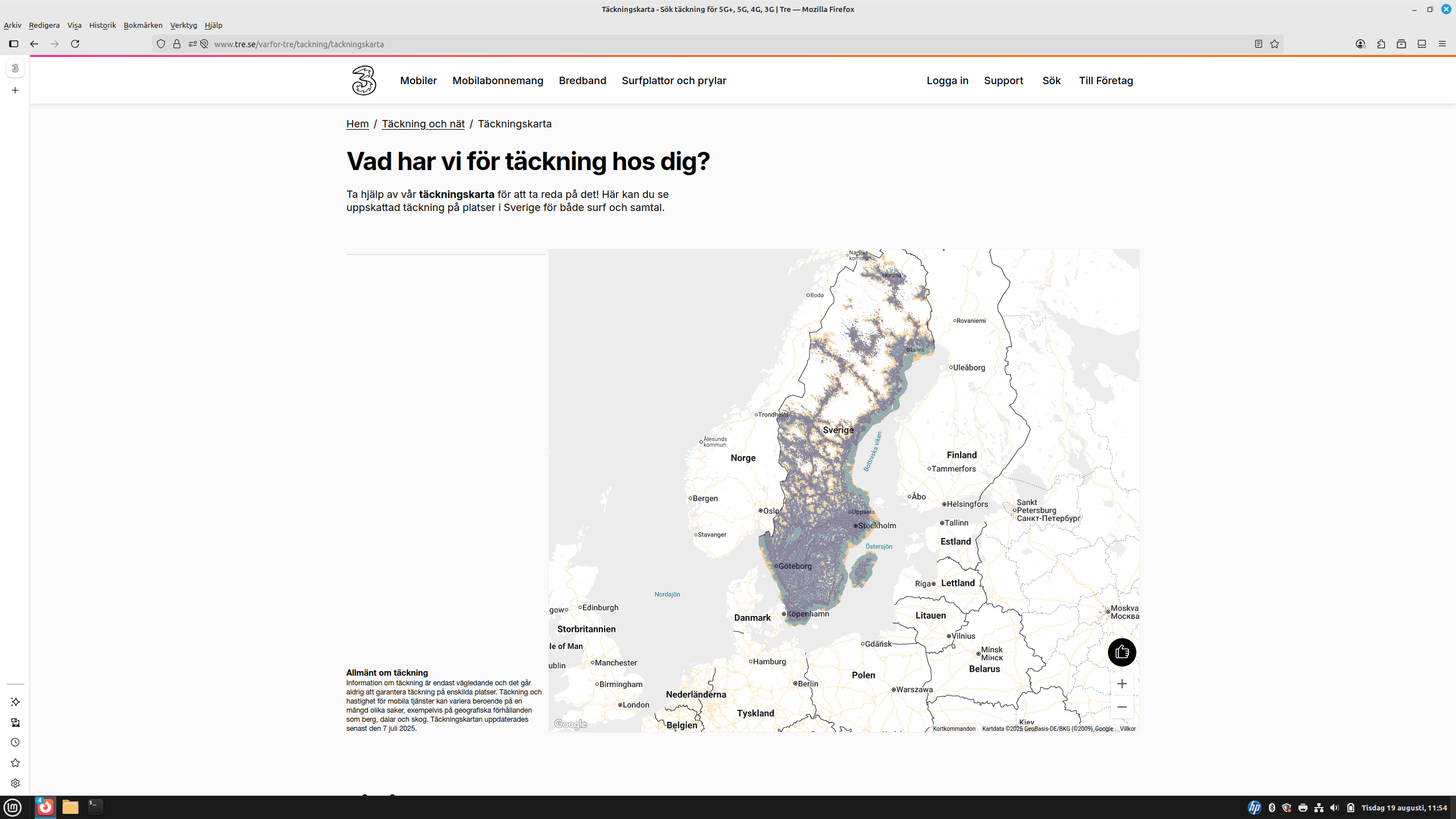The height and width of the screenshot is (819, 1456).
Task: Open the Linux Mint start menu
Action: click(13, 807)
